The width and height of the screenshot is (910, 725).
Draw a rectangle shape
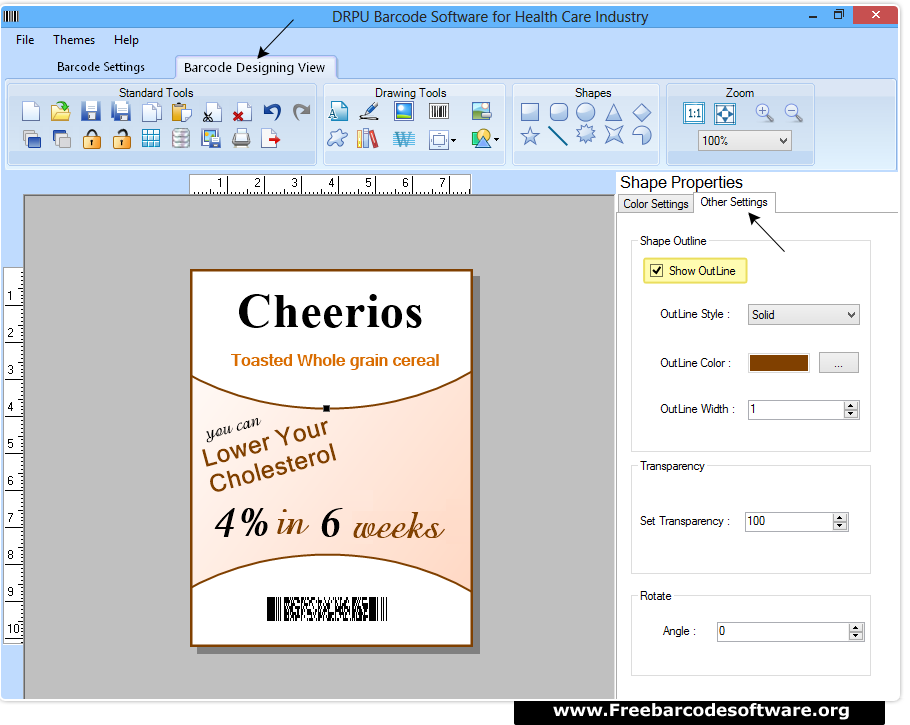[x=530, y=111]
